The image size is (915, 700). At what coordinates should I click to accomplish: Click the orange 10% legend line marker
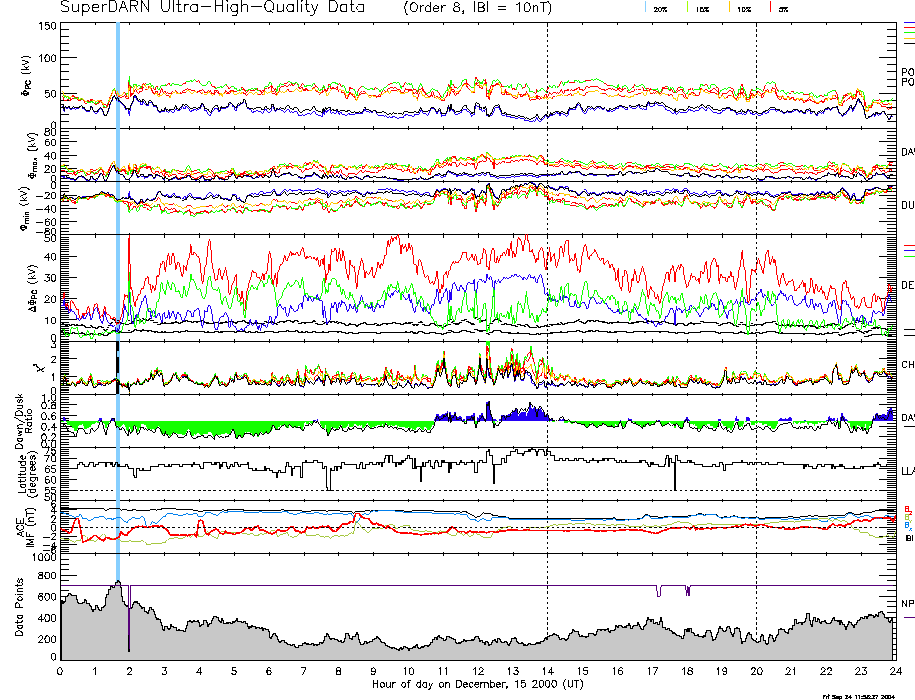coord(729,8)
